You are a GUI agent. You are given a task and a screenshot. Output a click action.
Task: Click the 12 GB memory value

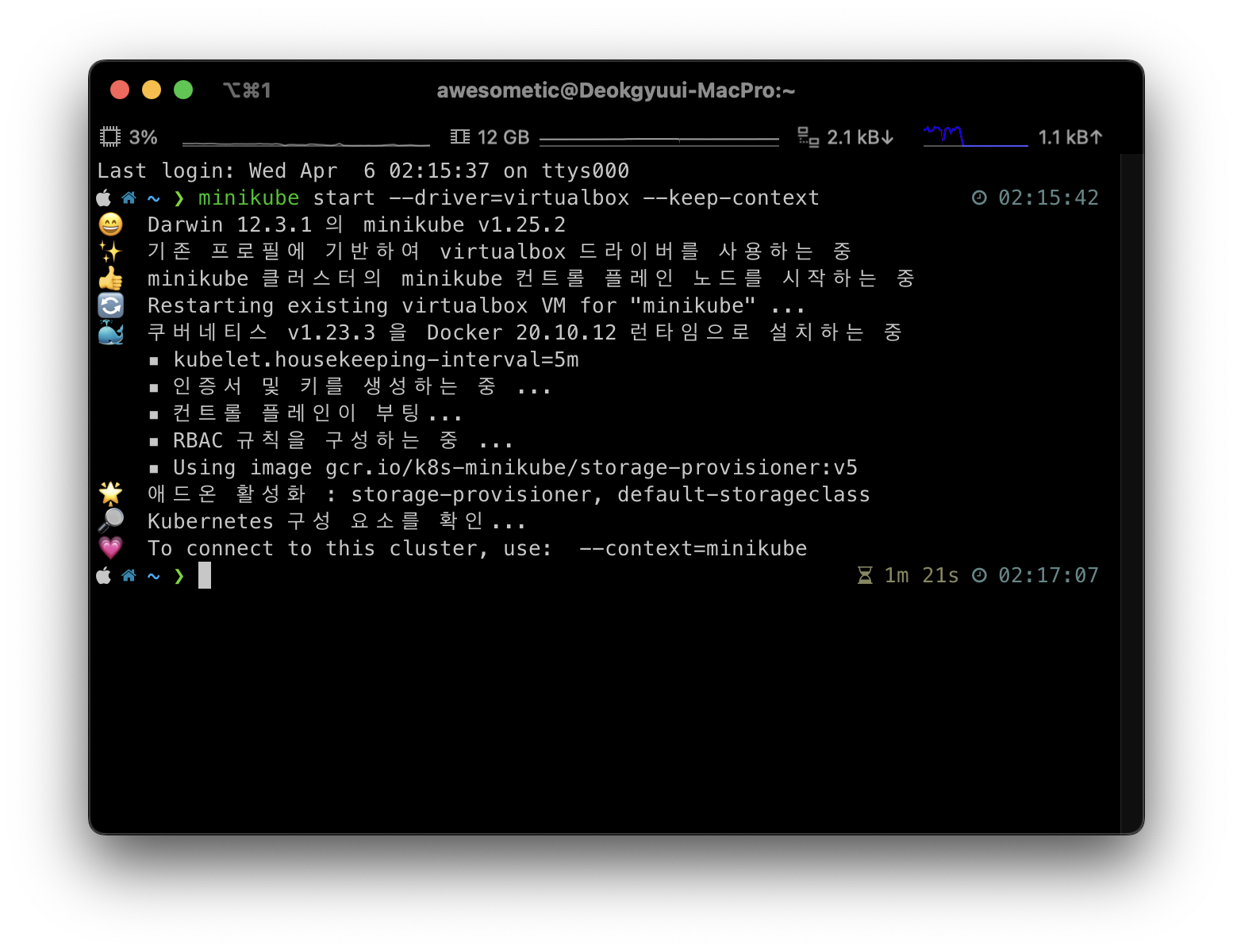(503, 137)
